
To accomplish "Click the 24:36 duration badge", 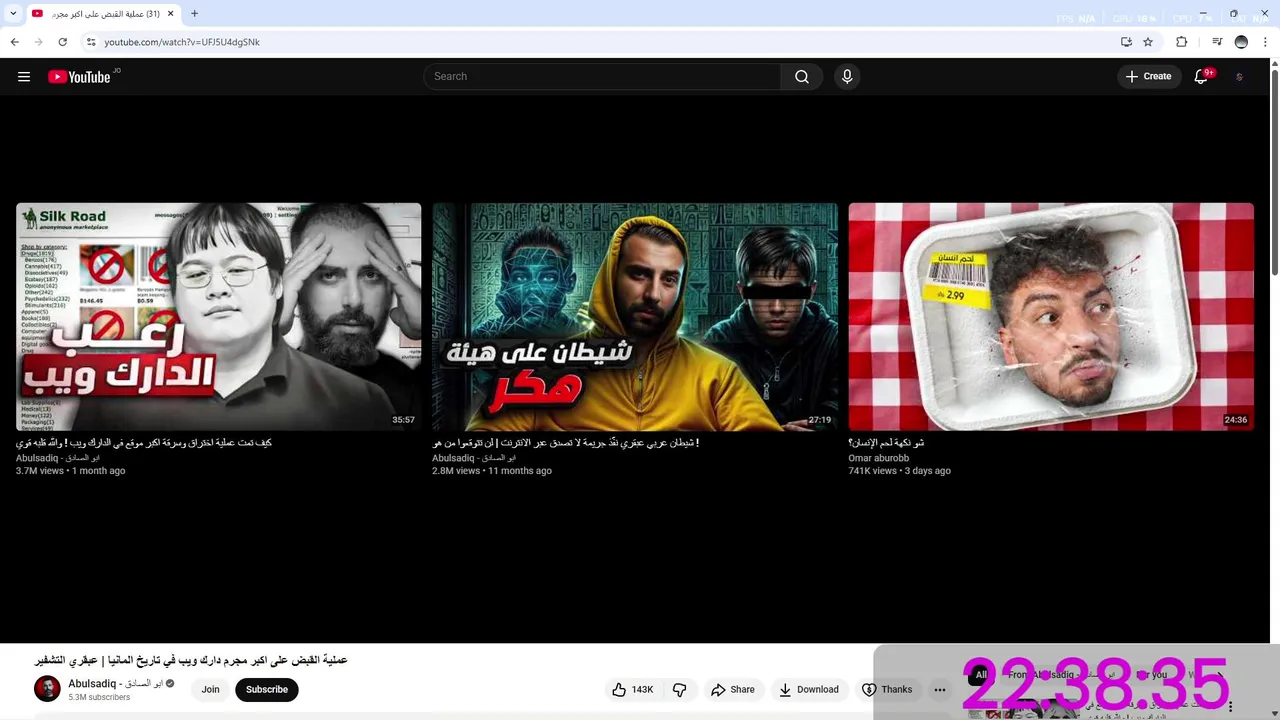I will pyautogui.click(x=1235, y=420).
